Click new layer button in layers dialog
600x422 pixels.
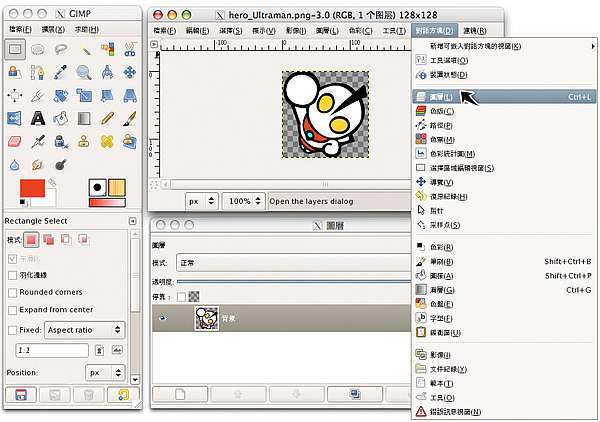pyautogui.click(x=180, y=394)
